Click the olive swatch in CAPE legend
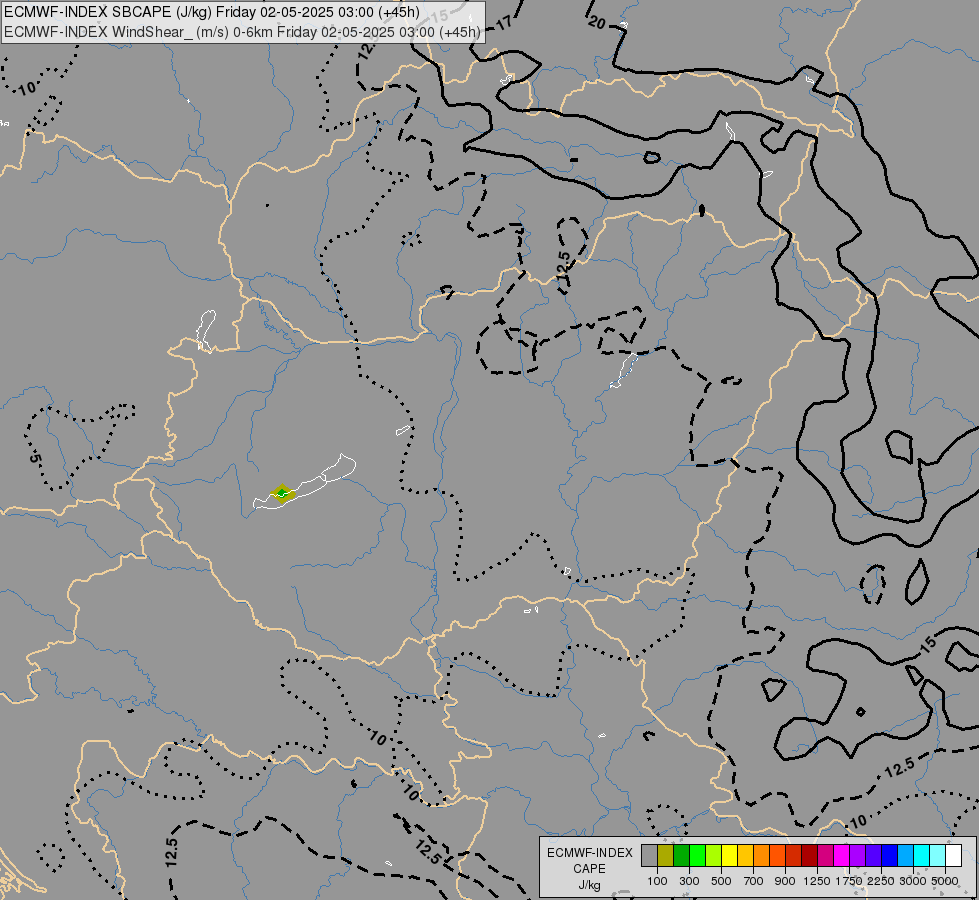 pos(666,856)
